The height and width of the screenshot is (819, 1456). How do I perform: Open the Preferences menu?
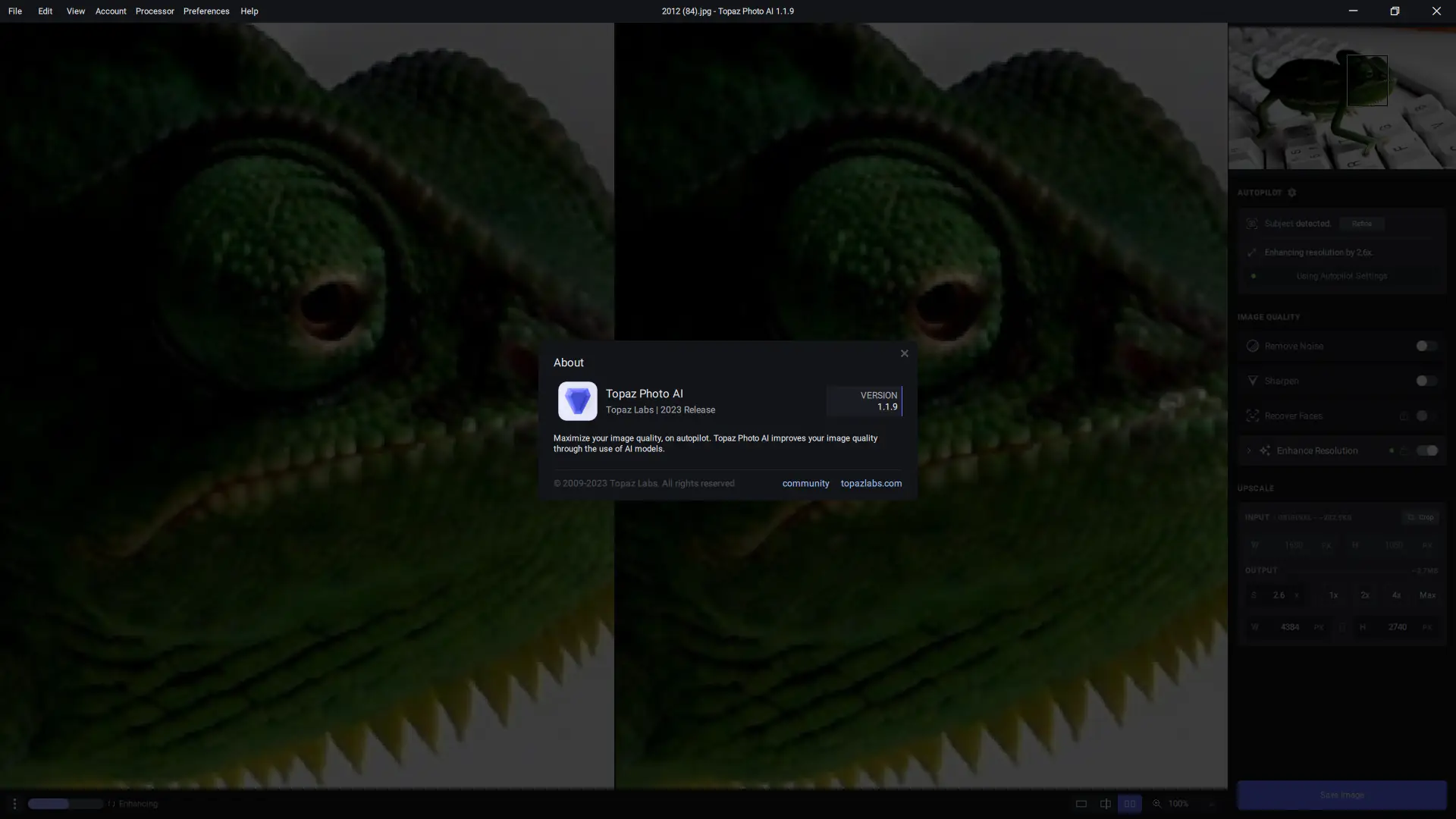pyautogui.click(x=206, y=11)
